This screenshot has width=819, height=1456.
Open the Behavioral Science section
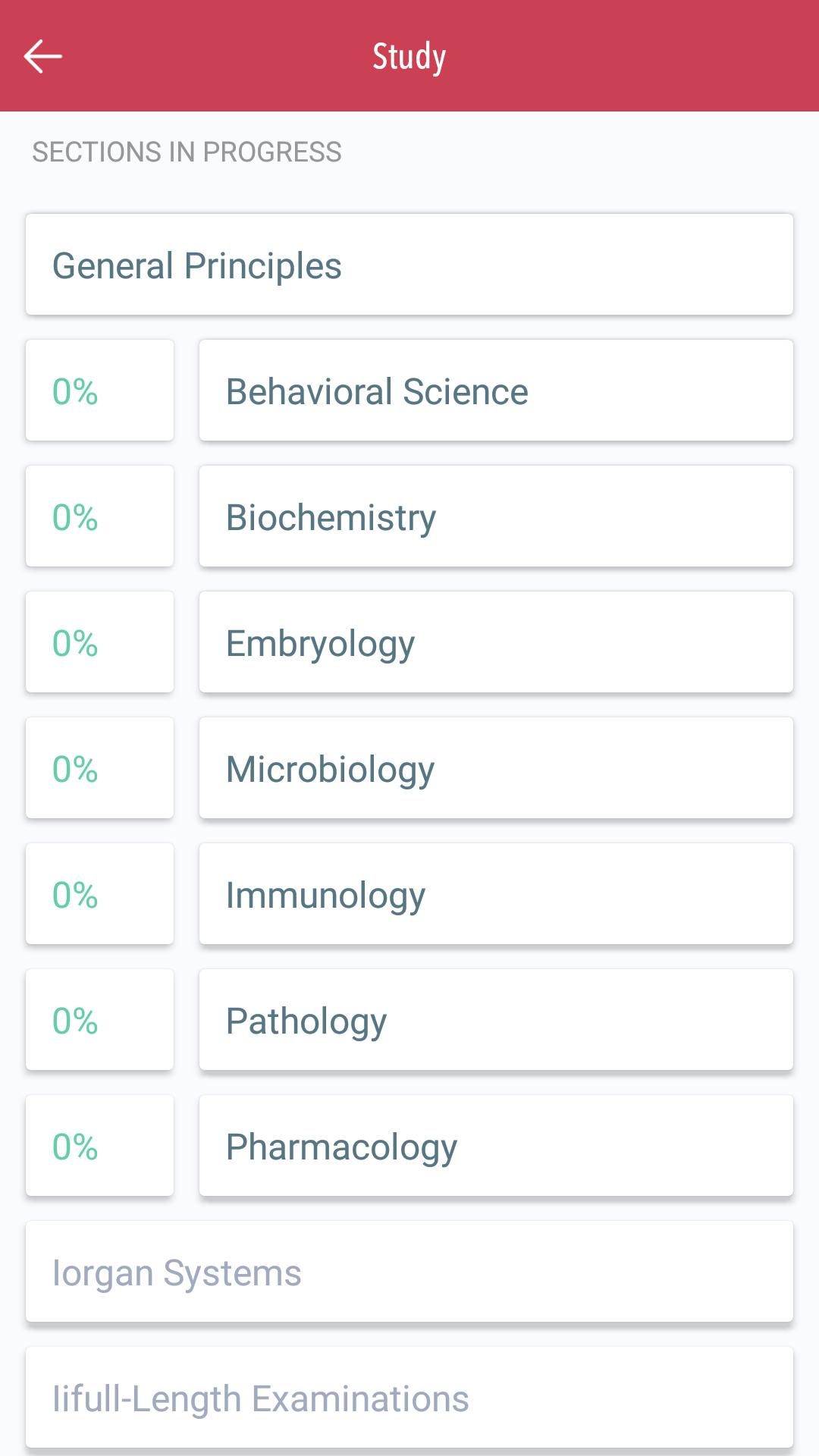point(496,391)
